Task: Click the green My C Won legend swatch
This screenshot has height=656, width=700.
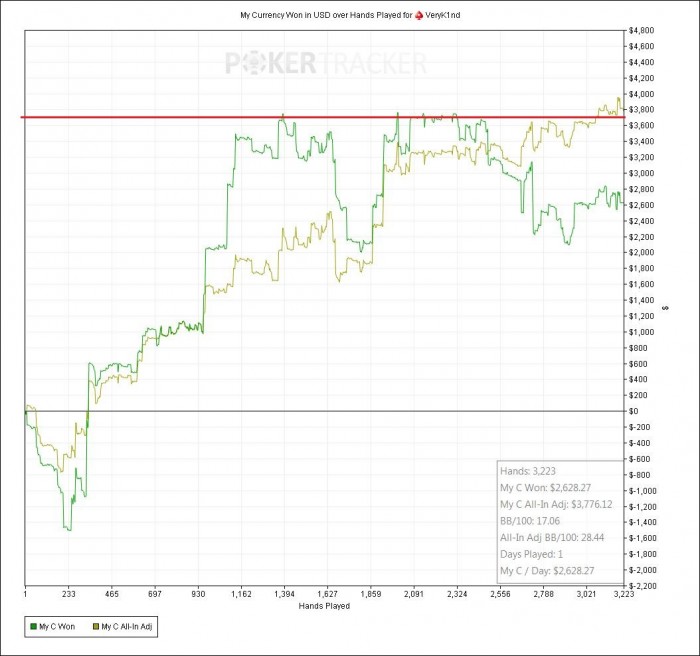Action: click(33, 627)
